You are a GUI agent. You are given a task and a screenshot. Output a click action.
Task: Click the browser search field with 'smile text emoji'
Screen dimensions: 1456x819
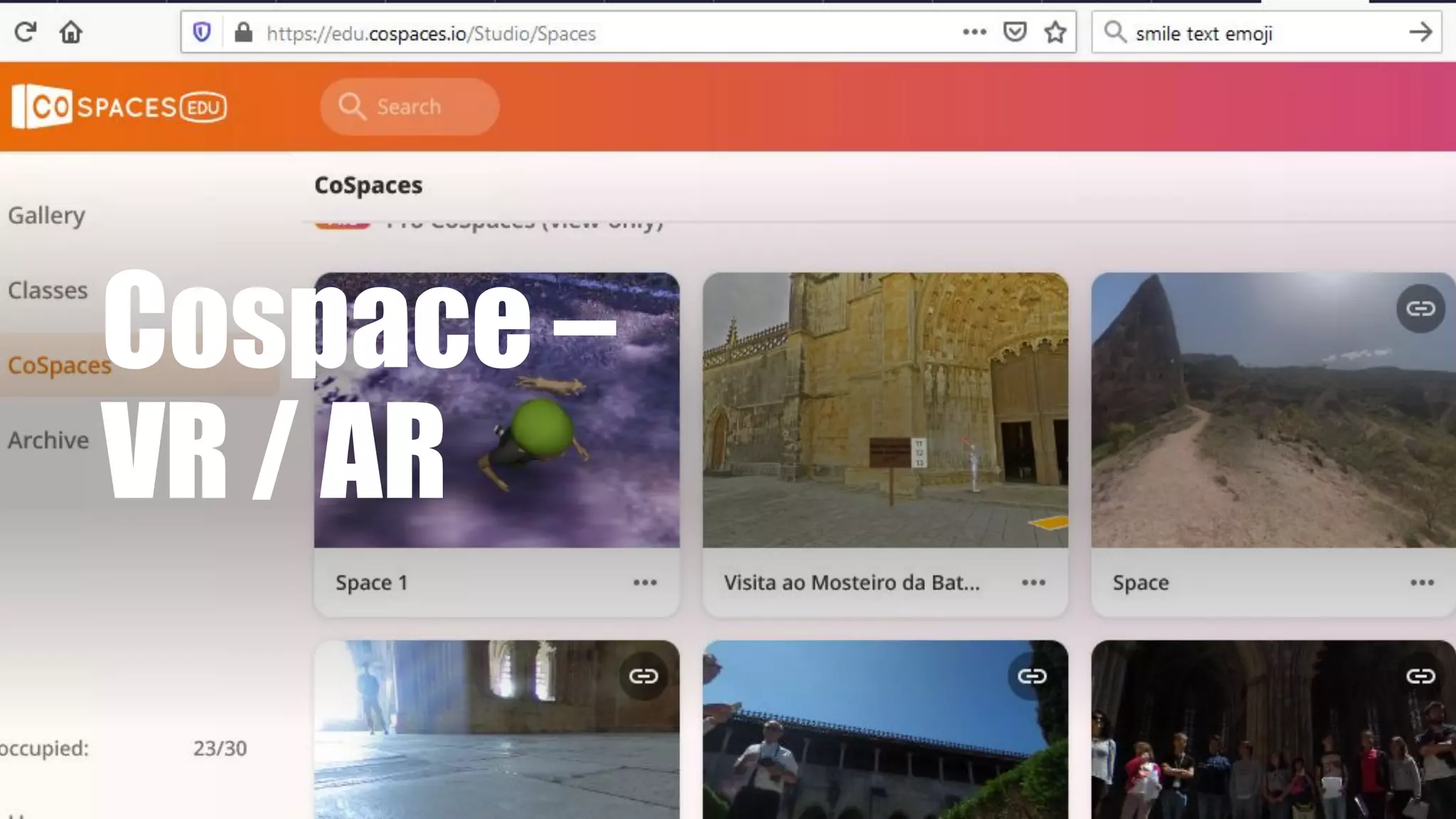point(1265,33)
